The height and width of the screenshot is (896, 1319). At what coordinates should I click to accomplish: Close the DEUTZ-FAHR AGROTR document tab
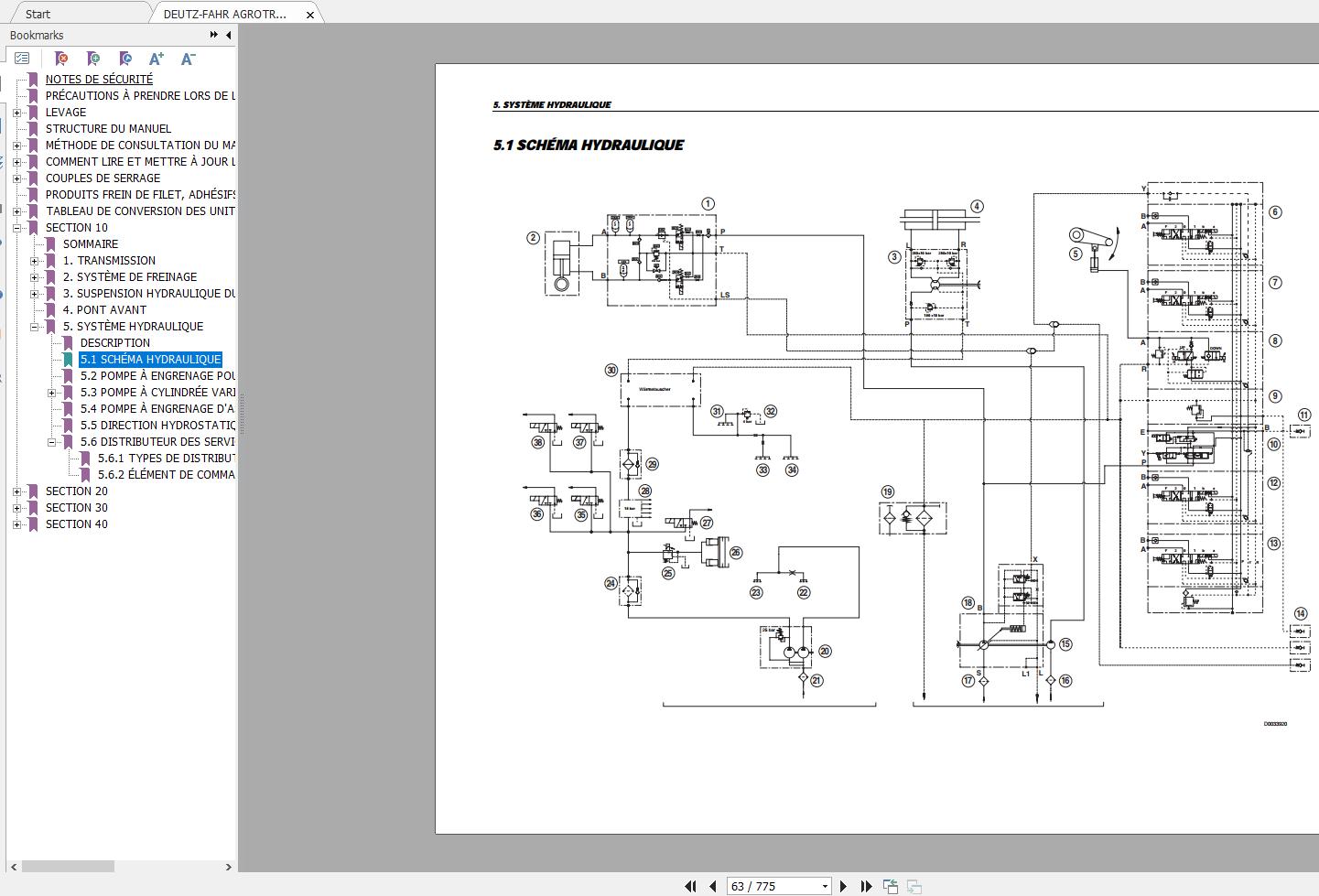pos(310,15)
